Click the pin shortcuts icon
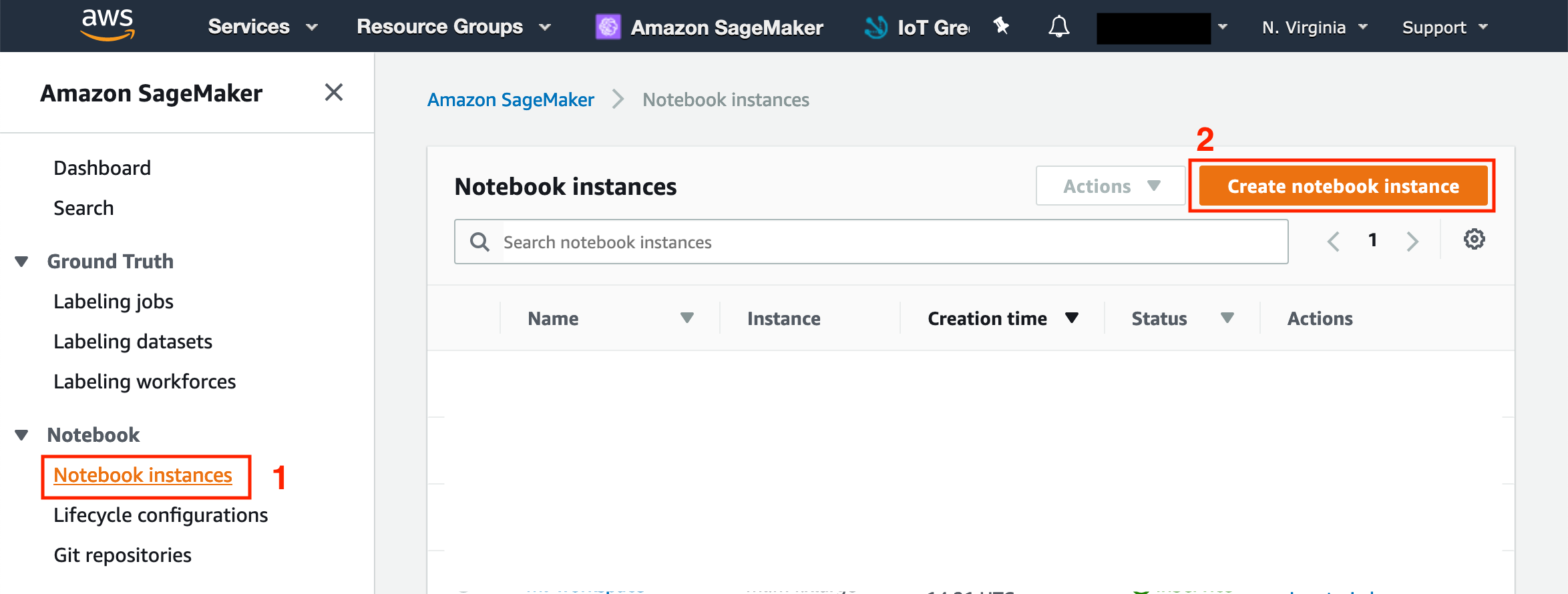1568x594 pixels. click(1001, 26)
